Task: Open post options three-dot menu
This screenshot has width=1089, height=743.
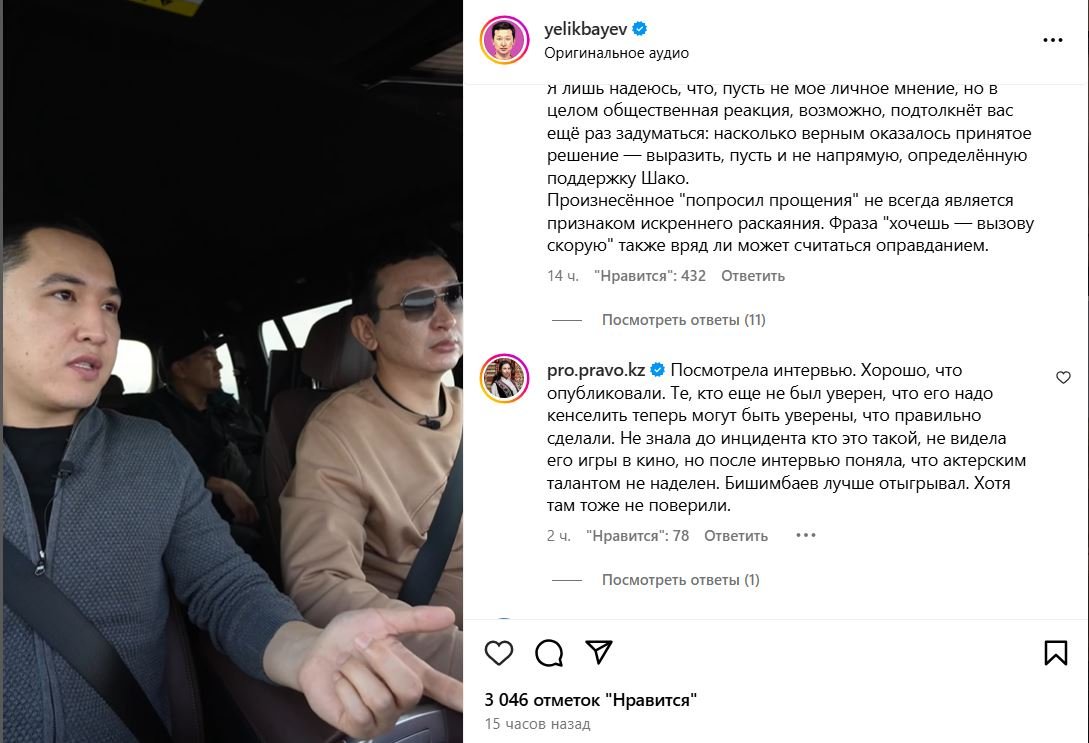Action: (1053, 40)
